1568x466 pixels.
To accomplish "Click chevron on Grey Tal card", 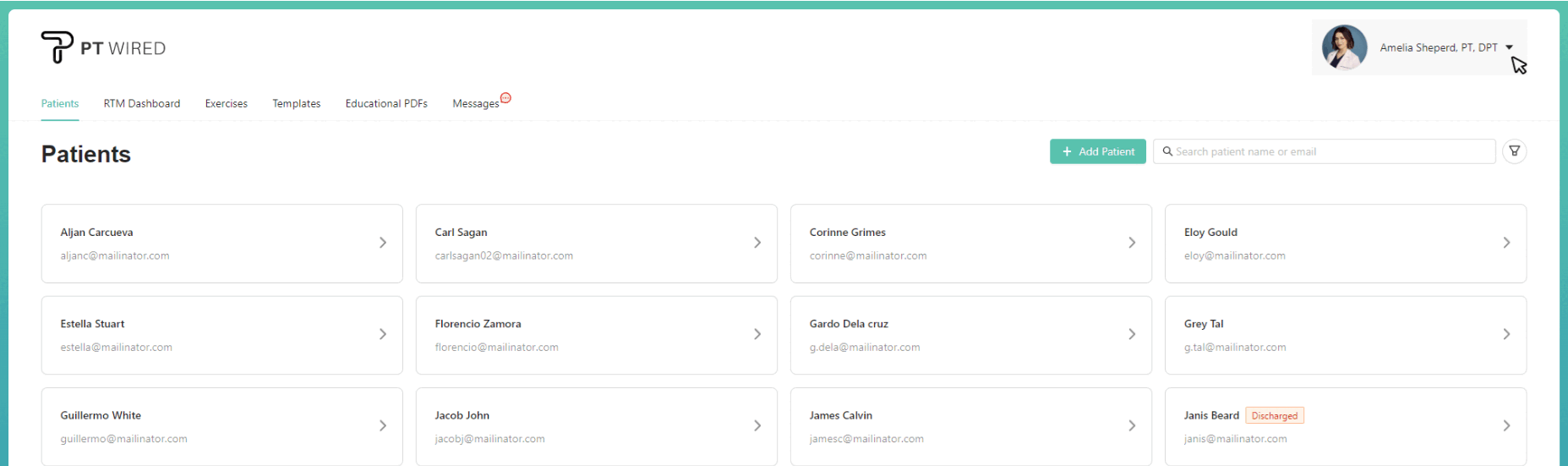I will 1506,334.
